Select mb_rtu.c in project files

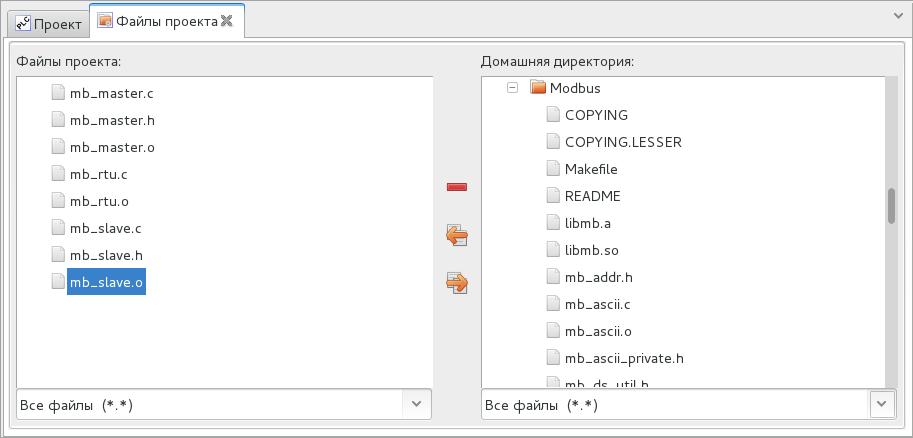(98, 174)
